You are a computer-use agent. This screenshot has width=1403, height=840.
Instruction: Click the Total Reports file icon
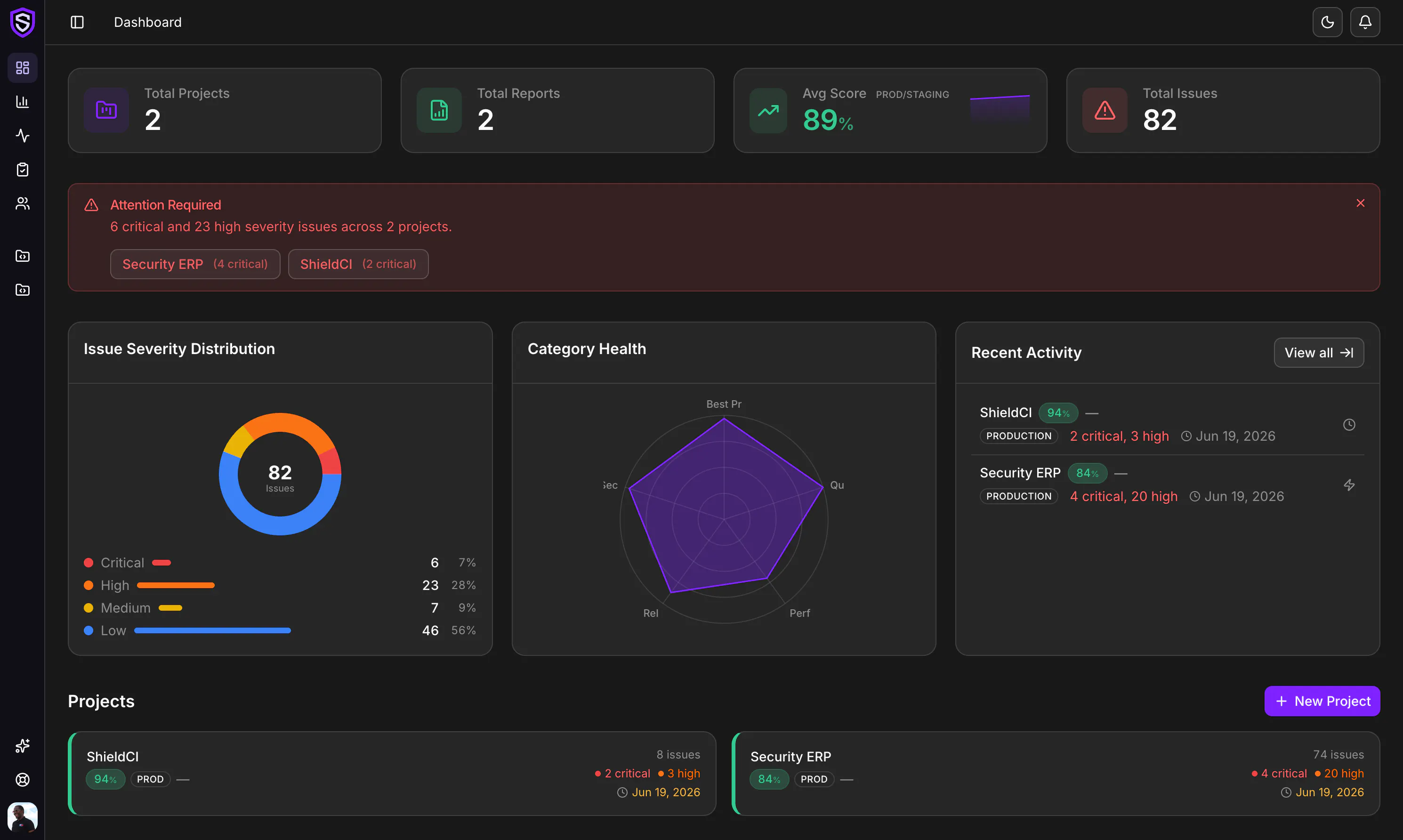439,110
